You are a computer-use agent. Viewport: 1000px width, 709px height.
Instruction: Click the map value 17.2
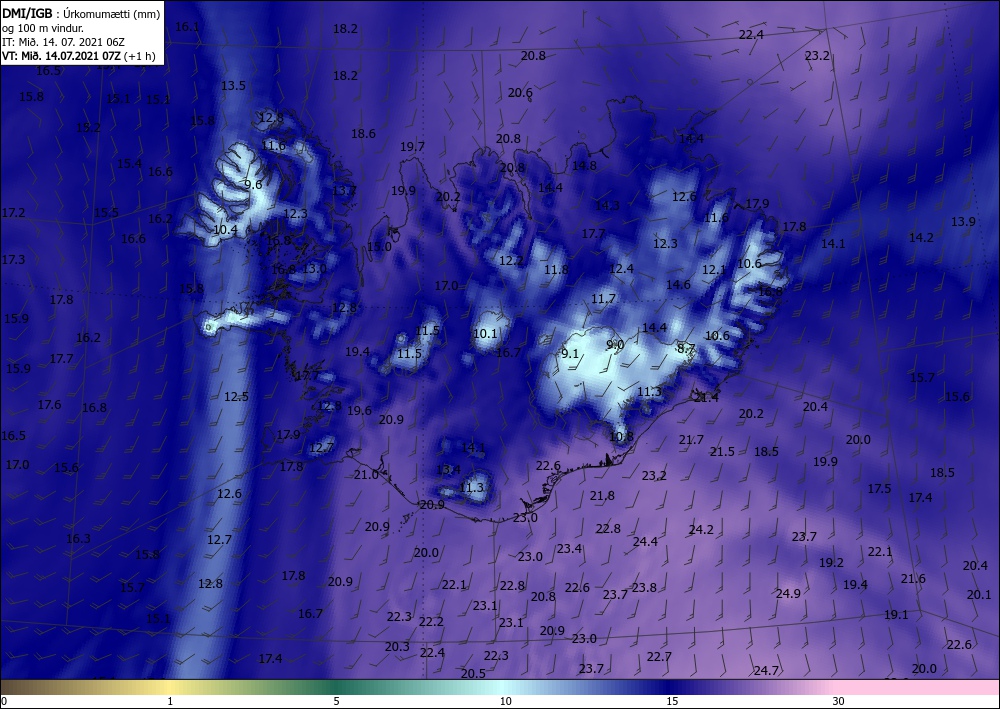pos(13,212)
